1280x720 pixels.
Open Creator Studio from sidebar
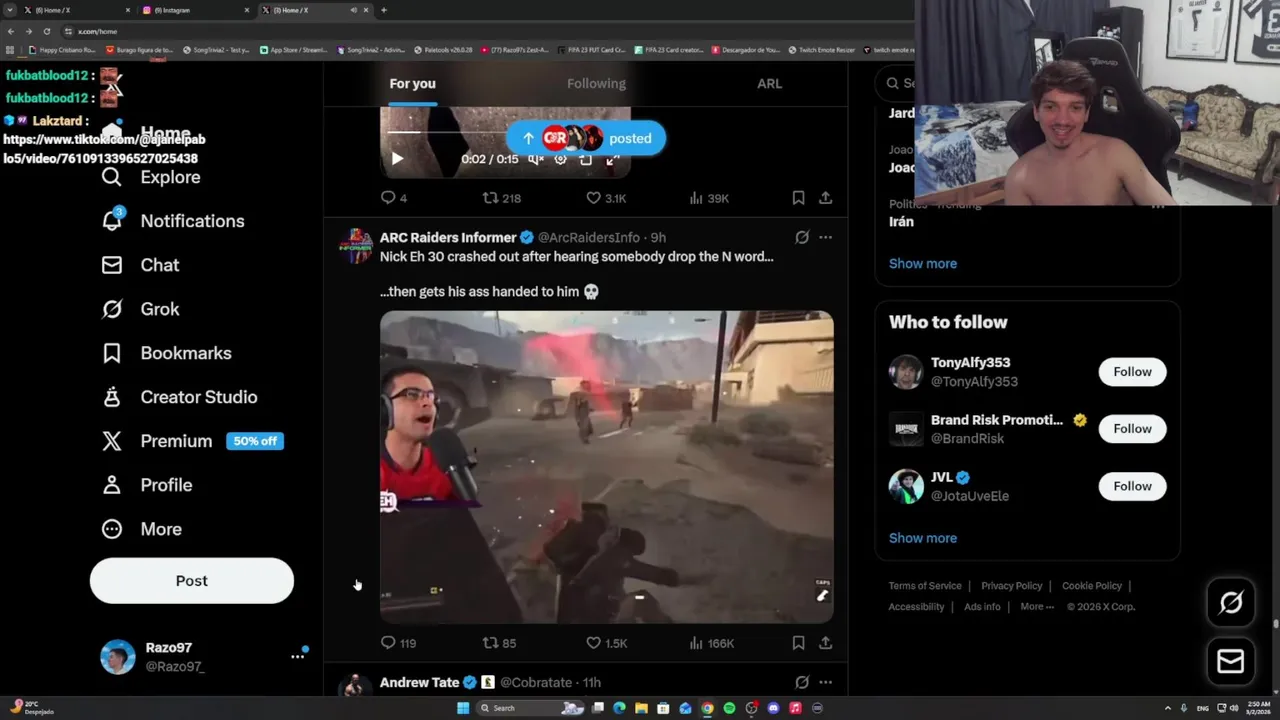click(x=179, y=397)
